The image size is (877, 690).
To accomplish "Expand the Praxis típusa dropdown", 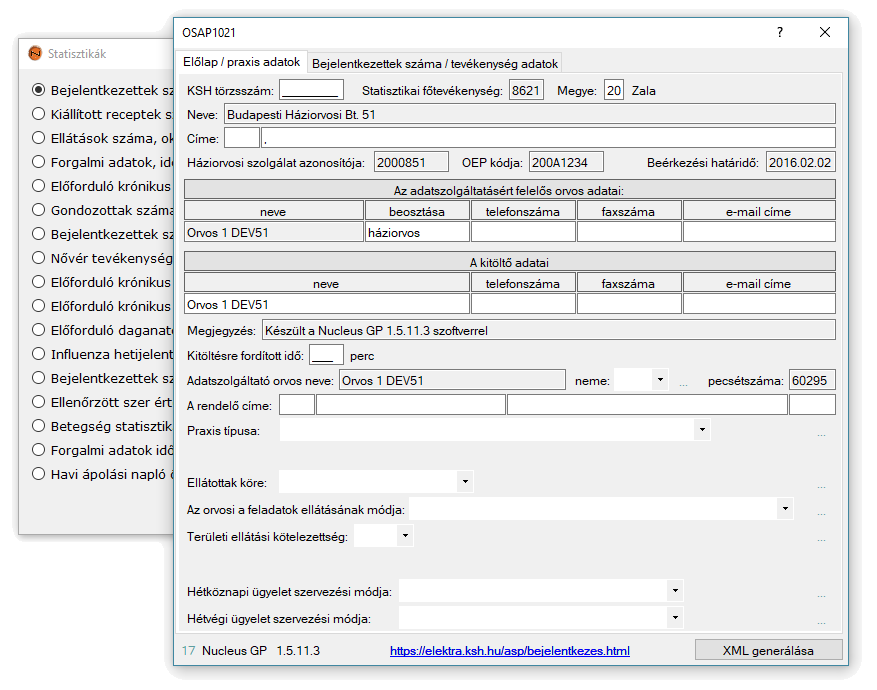I will click(702, 430).
